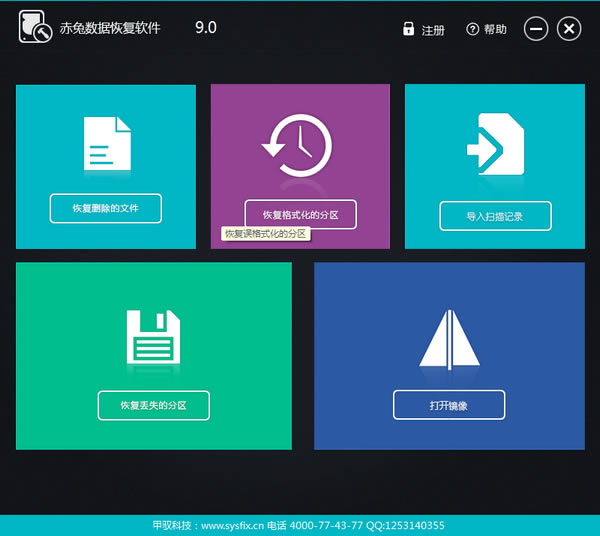Select the 导入扫描记录 button
Screen dimensions: 600x536
pyautogui.click(x=495, y=215)
